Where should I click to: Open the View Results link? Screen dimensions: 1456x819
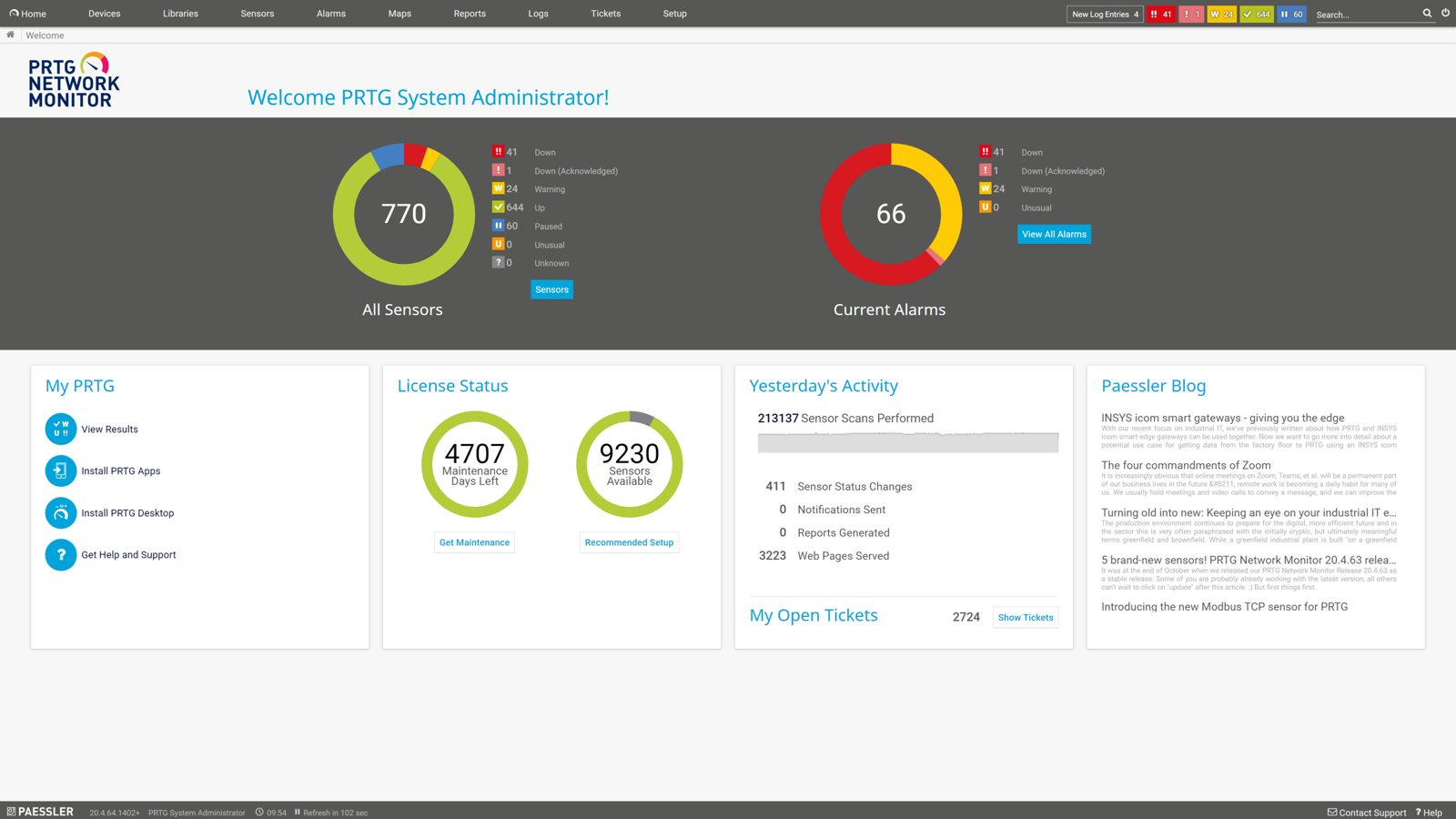click(109, 430)
